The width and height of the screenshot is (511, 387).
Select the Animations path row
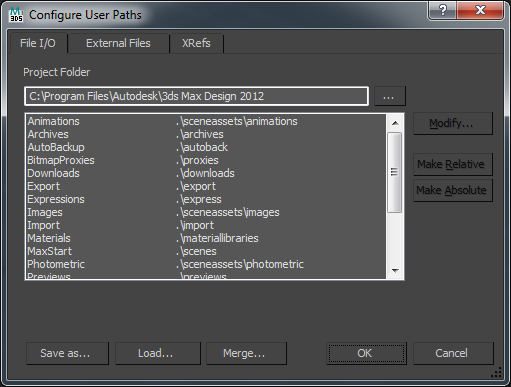click(x=206, y=121)
